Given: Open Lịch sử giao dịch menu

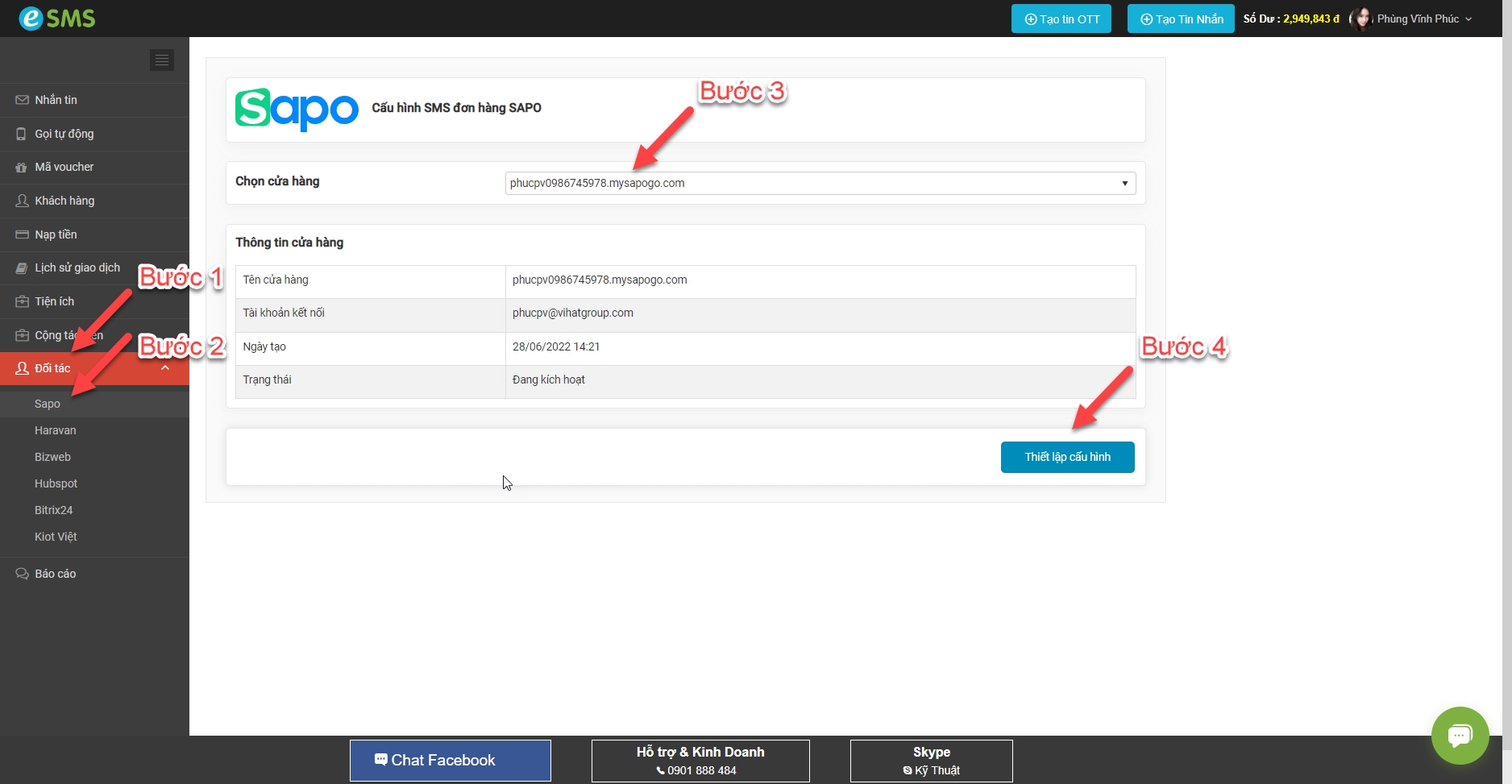Looking at the screenshot, I should 77,268.
